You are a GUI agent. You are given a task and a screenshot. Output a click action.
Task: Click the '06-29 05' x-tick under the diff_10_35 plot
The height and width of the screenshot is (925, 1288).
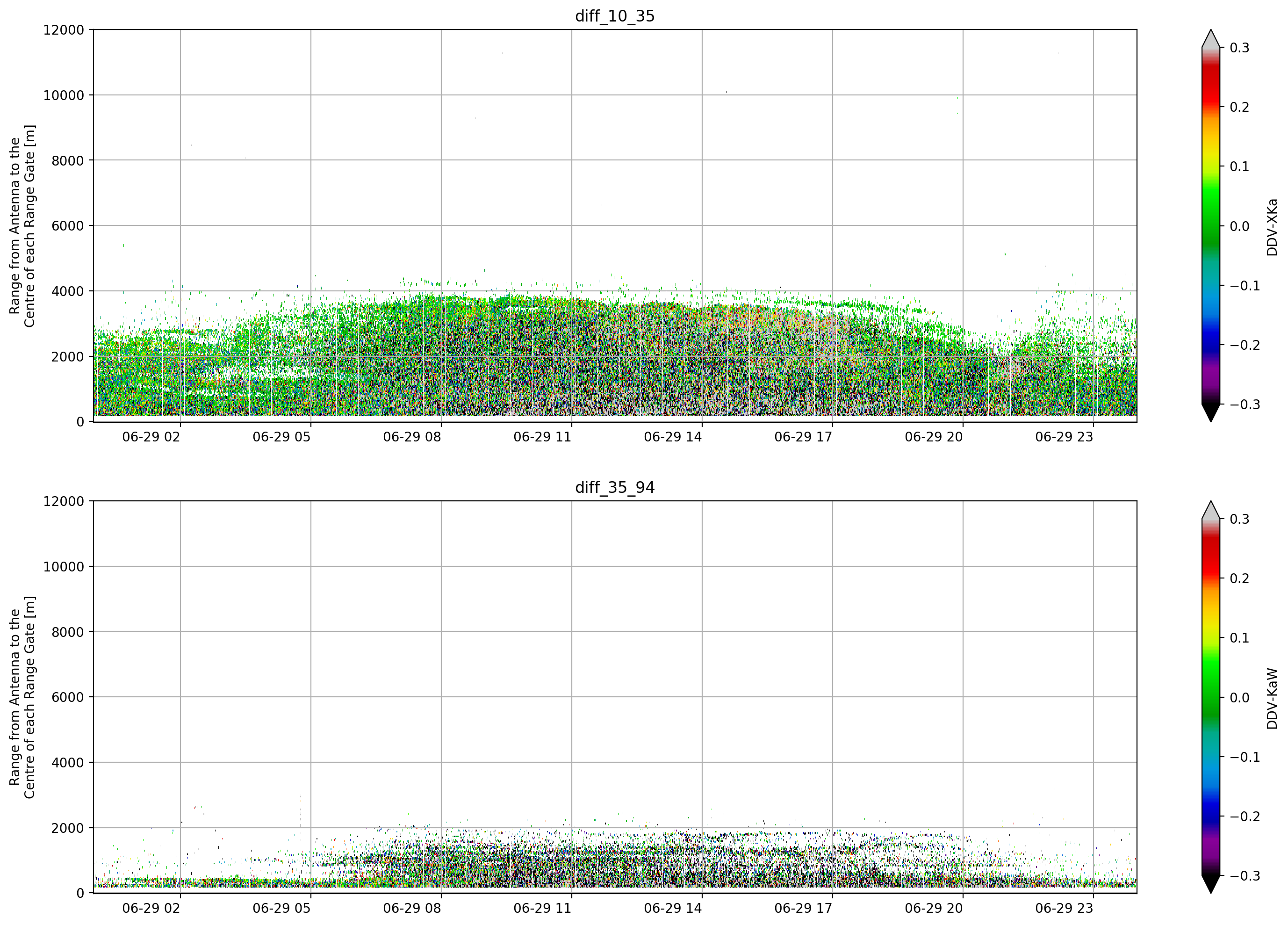[x=282, y=437]
